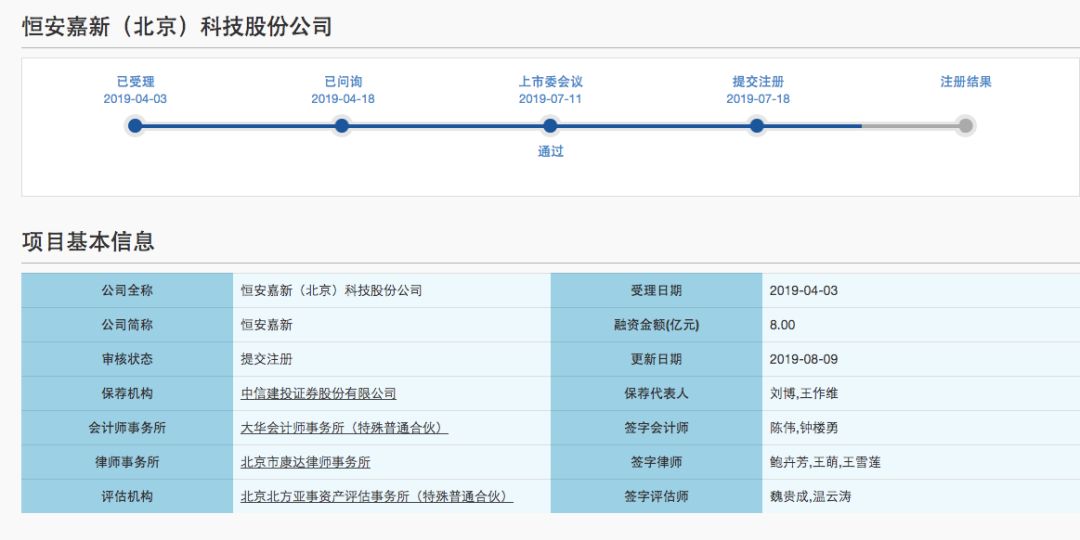Click the representatives value 刘博,王作维
The height and width of the screenshot is (540, 1080).
(804, 394)
